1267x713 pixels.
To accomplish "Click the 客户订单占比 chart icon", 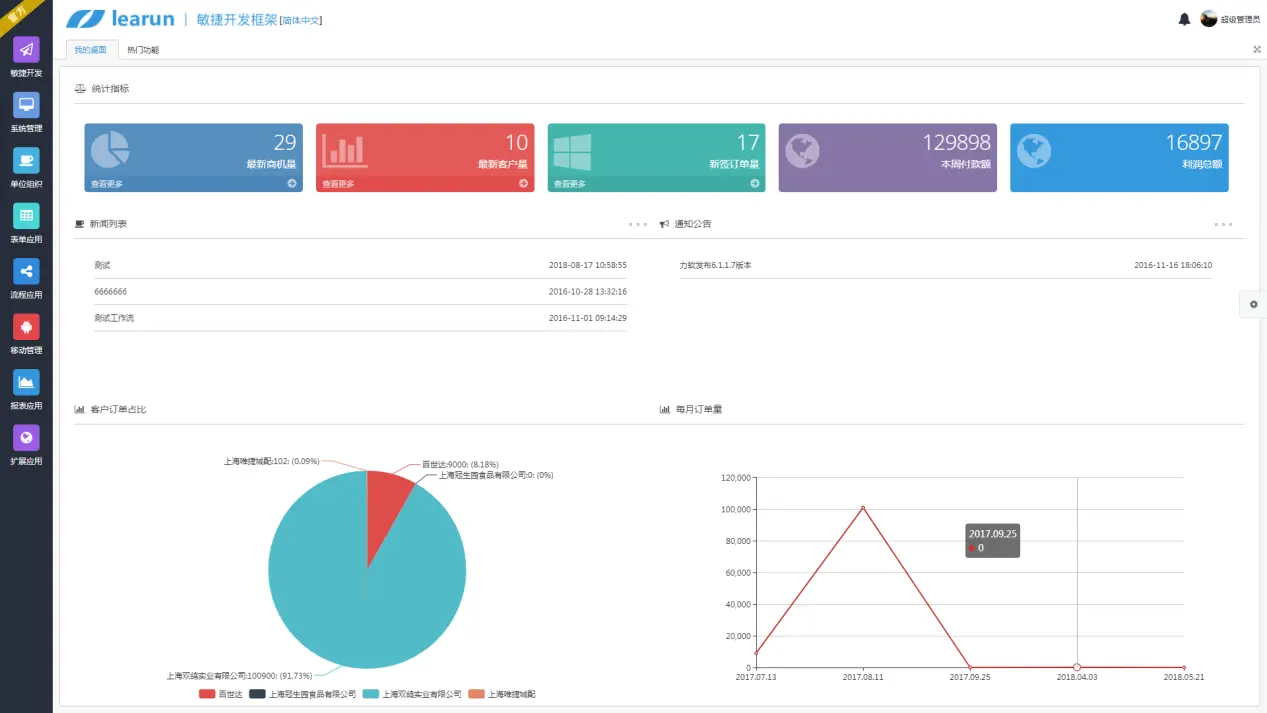I will coord(80,409).
